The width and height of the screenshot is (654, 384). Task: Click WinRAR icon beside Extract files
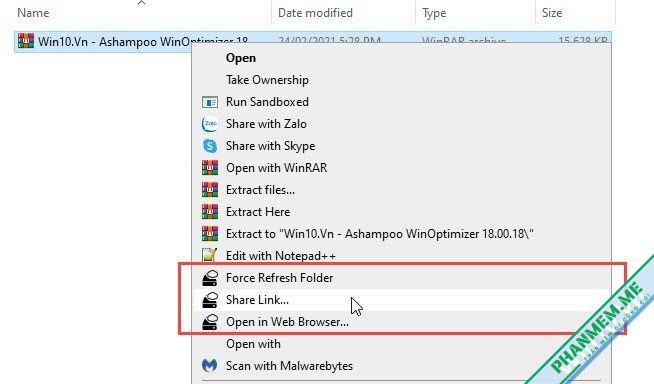[x=210, y=190]
